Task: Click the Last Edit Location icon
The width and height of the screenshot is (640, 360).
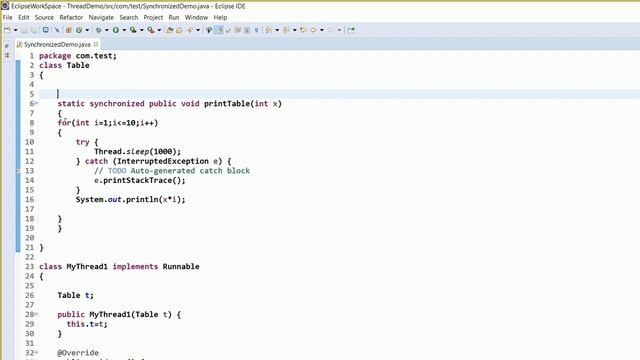Action: [x=303, y=30]
